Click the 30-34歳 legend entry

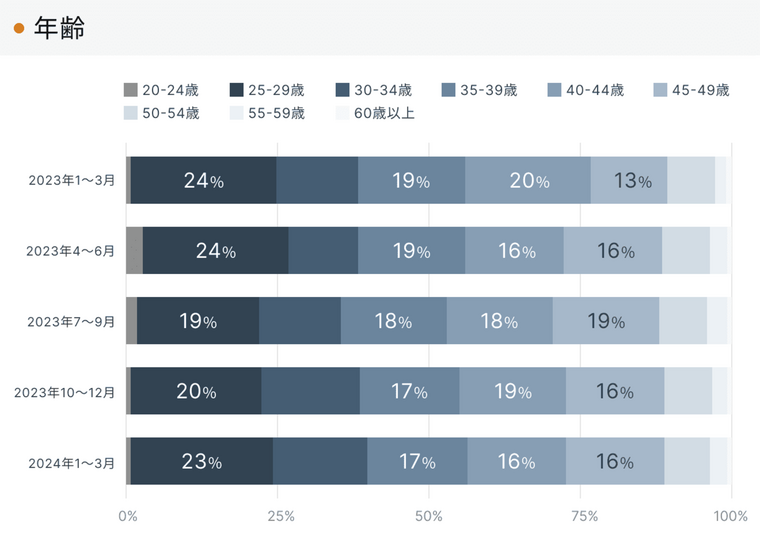[x=373, y=90]
